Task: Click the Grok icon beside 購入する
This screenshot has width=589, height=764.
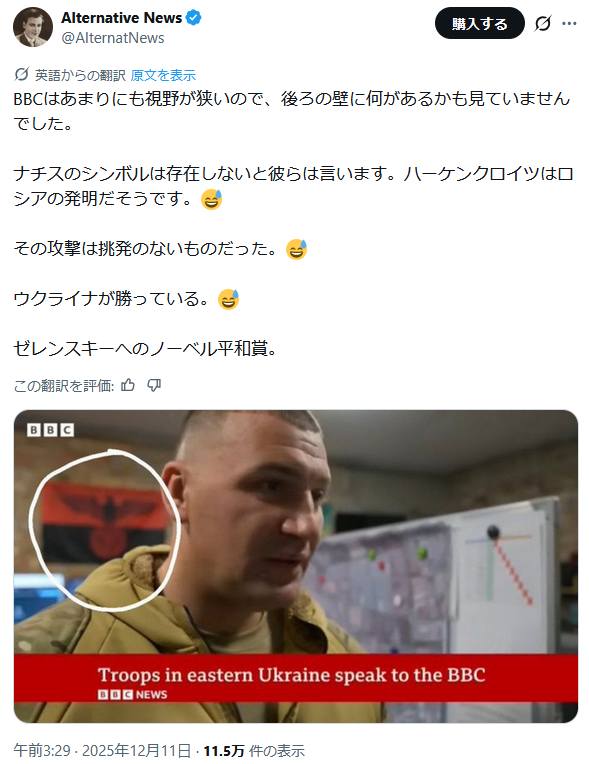Action: tap(542, 23)
